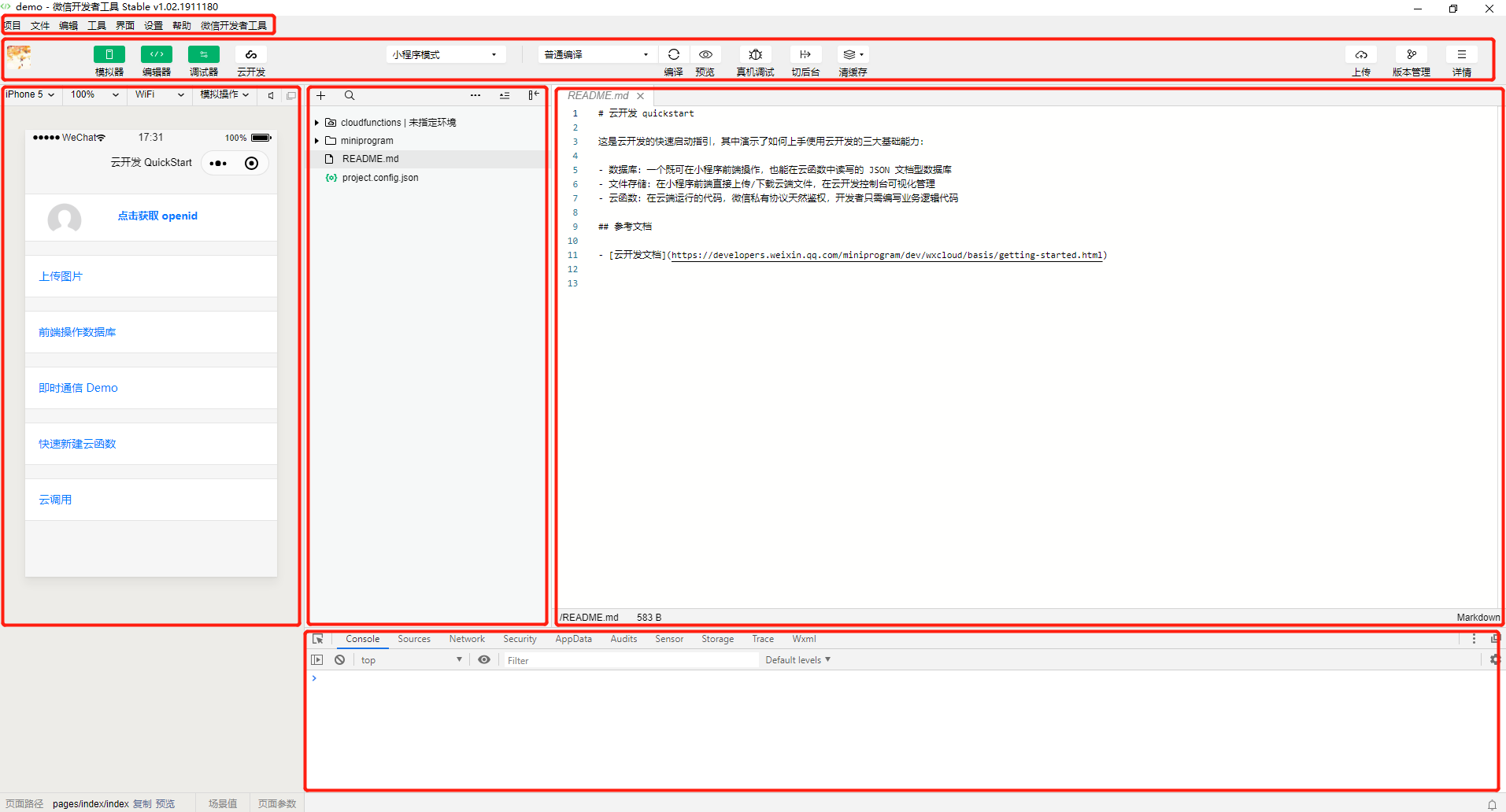Click the preview eye icon

(705, 54)
